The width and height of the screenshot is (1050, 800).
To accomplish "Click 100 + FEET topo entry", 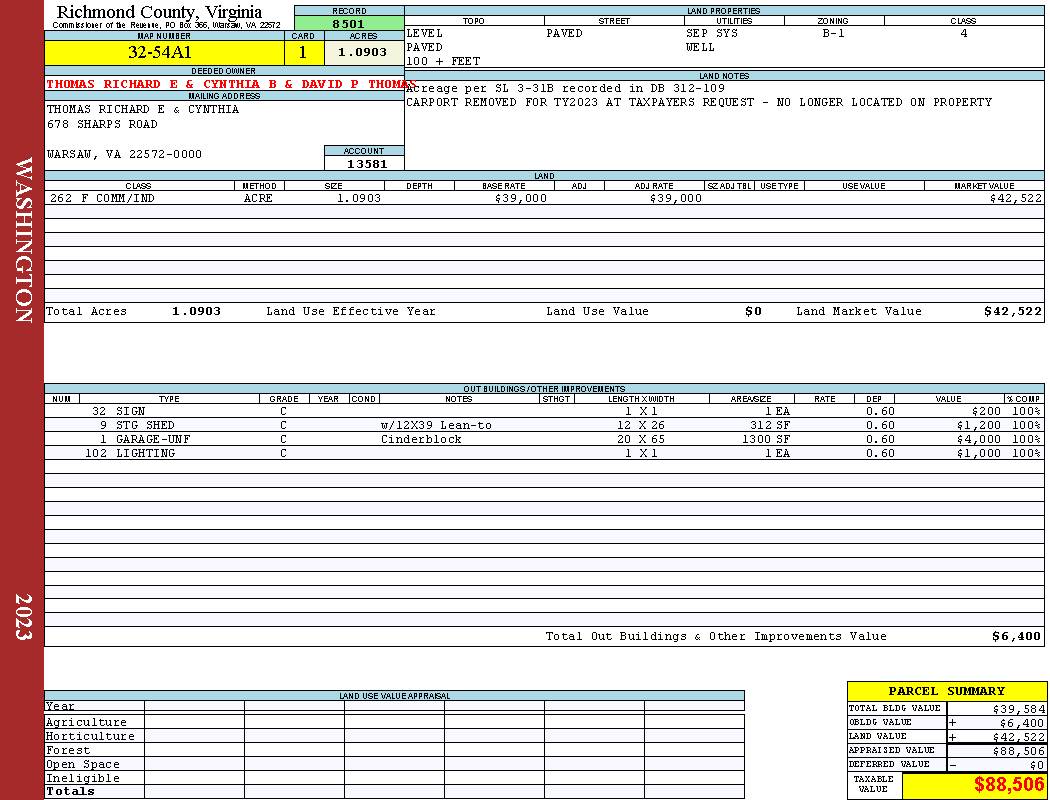I will 443,62.
